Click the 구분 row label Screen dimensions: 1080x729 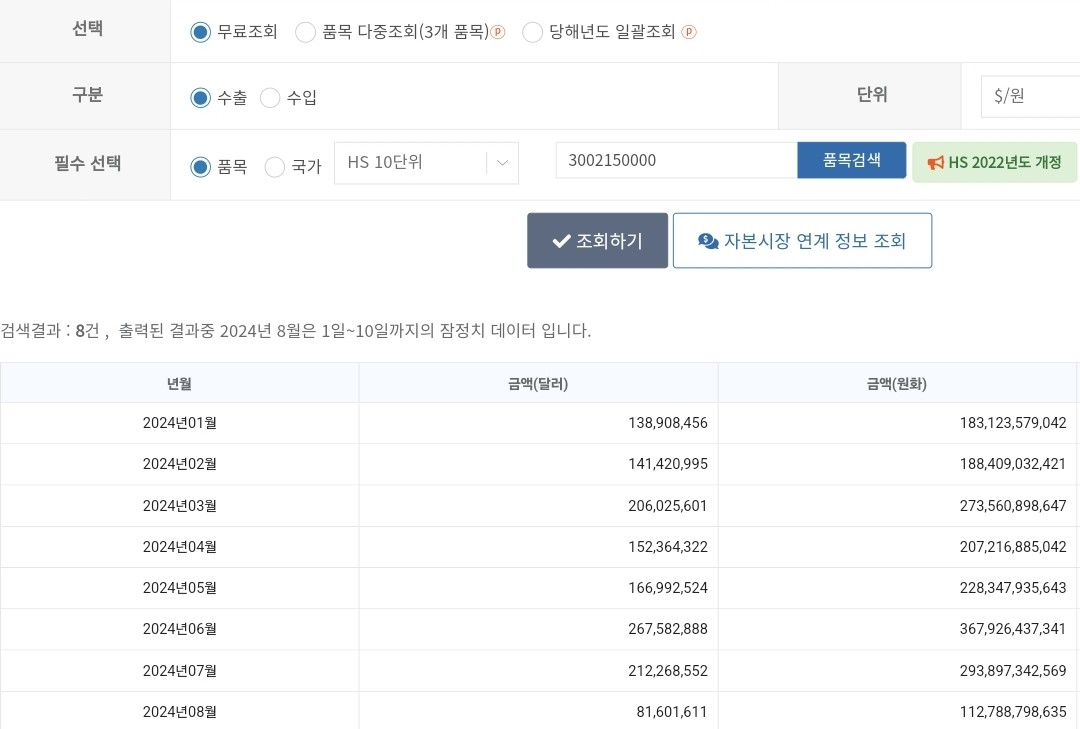pos(87,94)
